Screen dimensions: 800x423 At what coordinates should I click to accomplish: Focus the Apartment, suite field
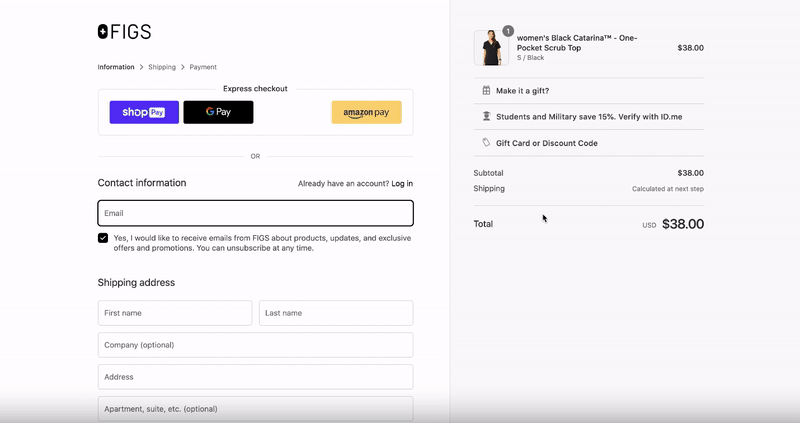click(255, 409)
